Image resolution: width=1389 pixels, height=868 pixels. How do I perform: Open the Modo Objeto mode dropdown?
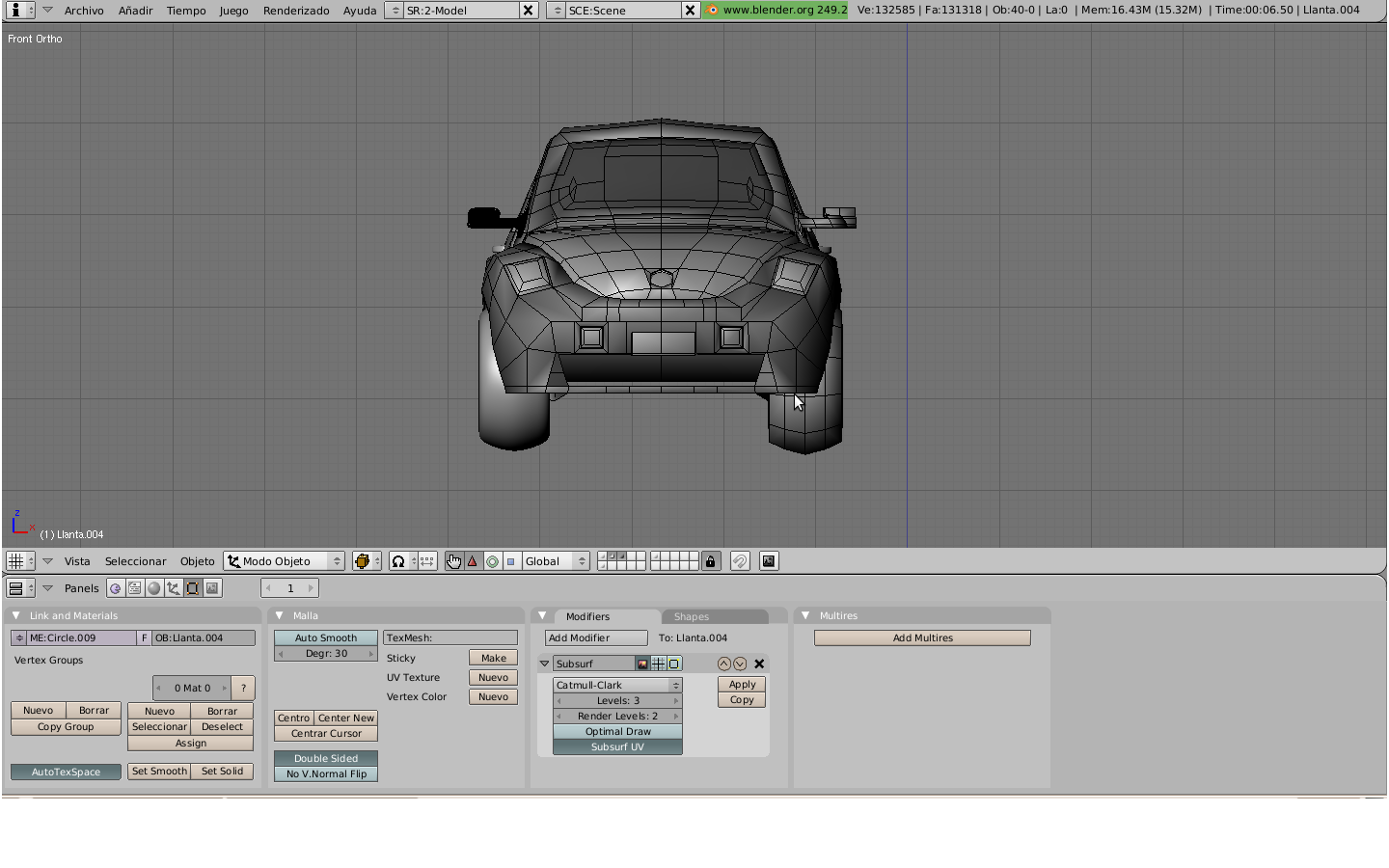284,561
